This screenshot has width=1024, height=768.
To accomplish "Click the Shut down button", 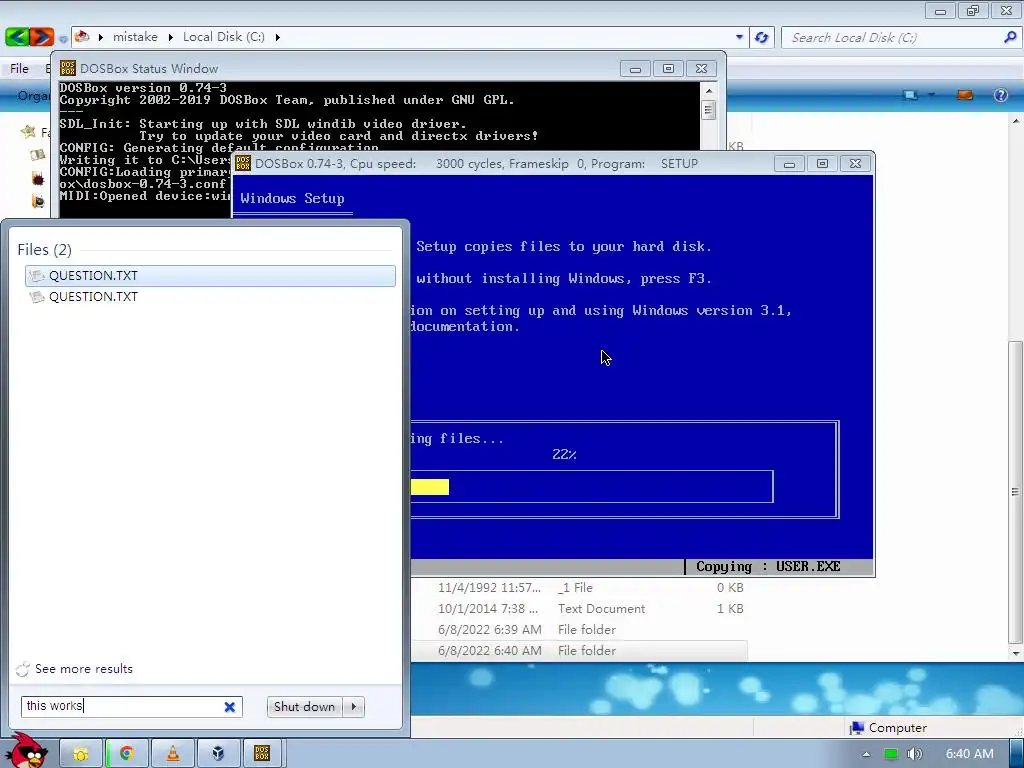I will tap(304, 707).
